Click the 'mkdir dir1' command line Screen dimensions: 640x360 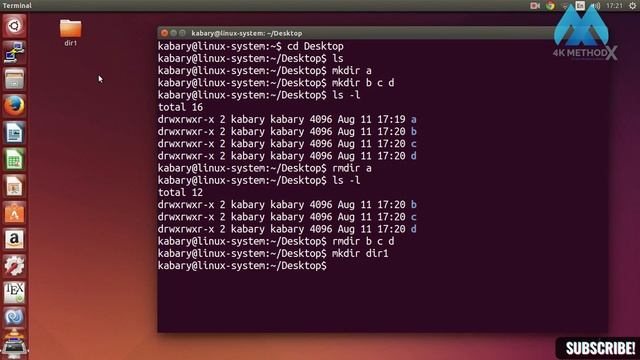pos(273,253)
